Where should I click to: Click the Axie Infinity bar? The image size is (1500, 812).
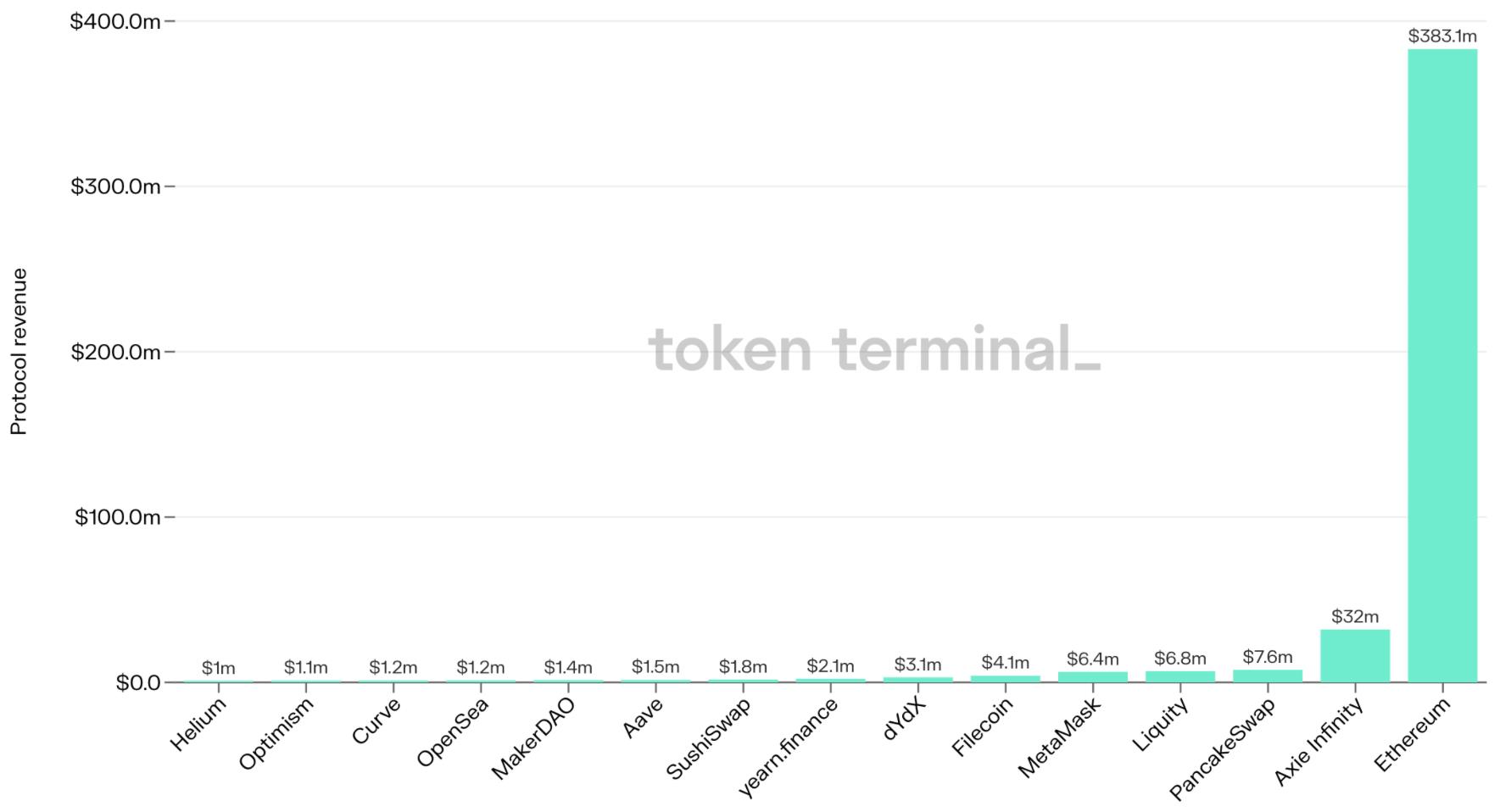point(1354,655)
